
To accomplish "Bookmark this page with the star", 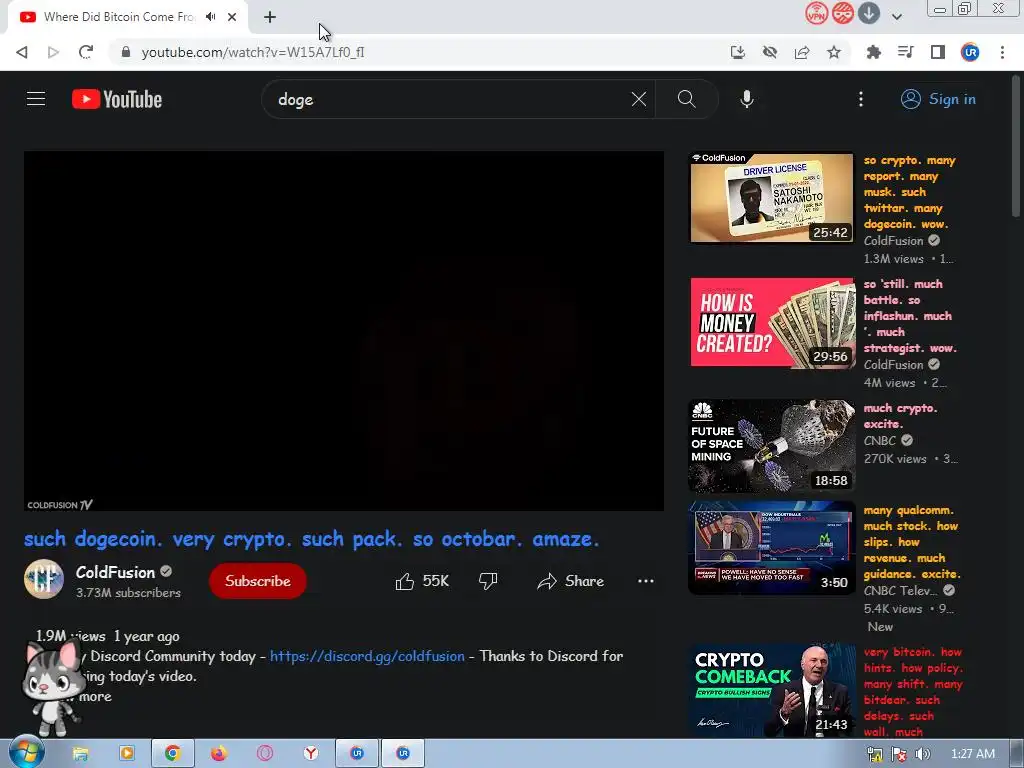I will pyautogui.click(x=834, y=52).
